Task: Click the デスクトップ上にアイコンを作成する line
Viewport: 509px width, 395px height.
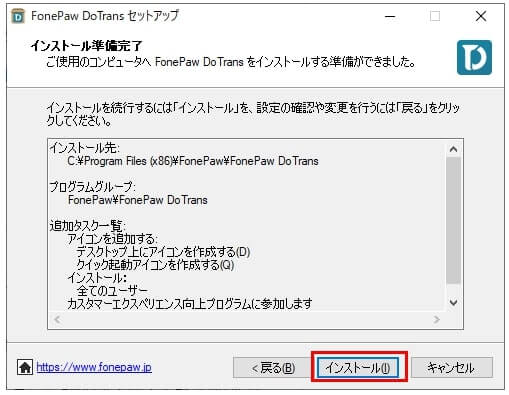Action: click(x=163, y=252)
